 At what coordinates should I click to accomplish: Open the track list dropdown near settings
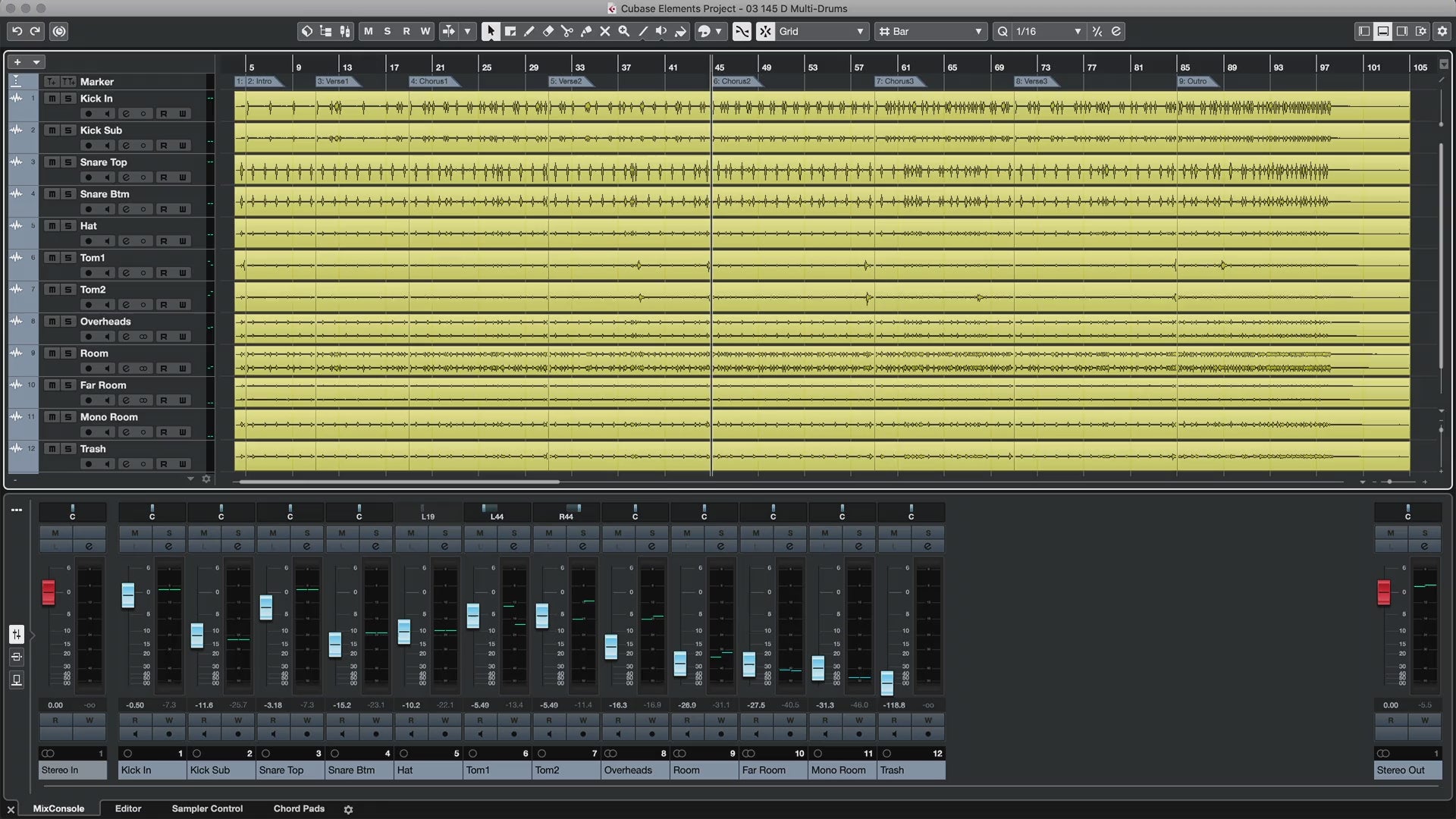[x=190, y=479]
